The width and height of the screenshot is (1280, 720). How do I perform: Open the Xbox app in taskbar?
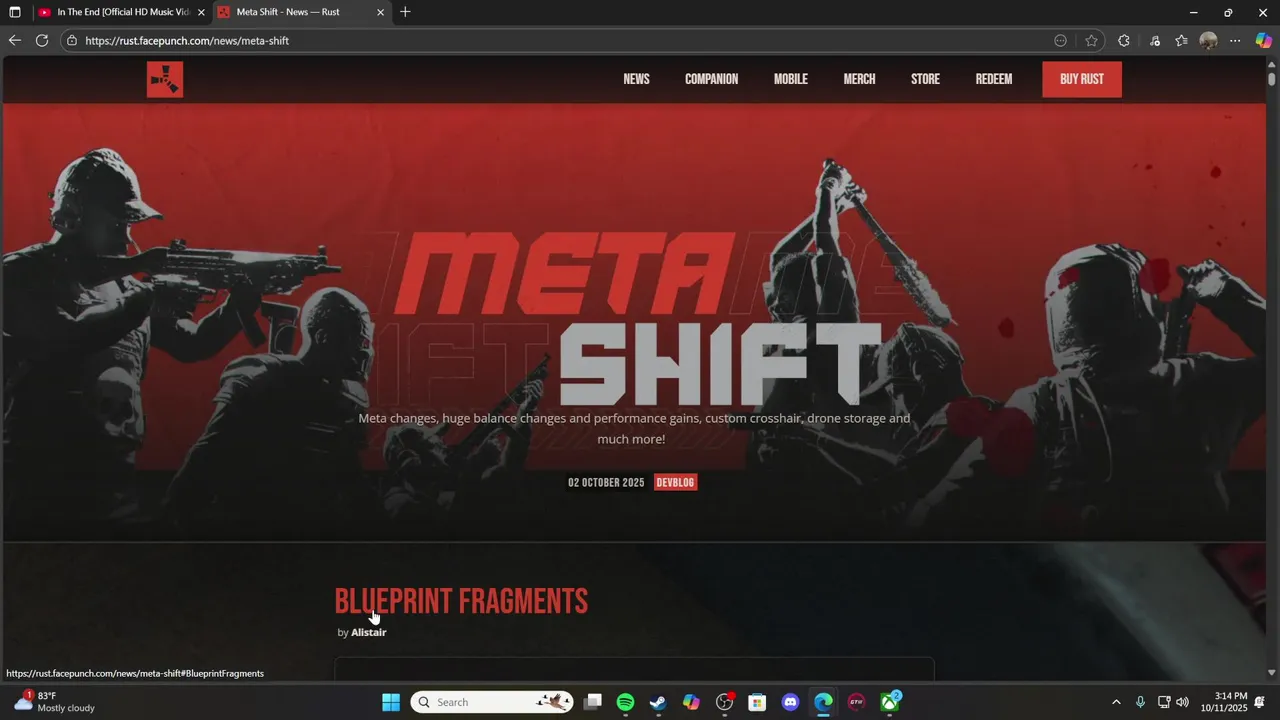889,702
